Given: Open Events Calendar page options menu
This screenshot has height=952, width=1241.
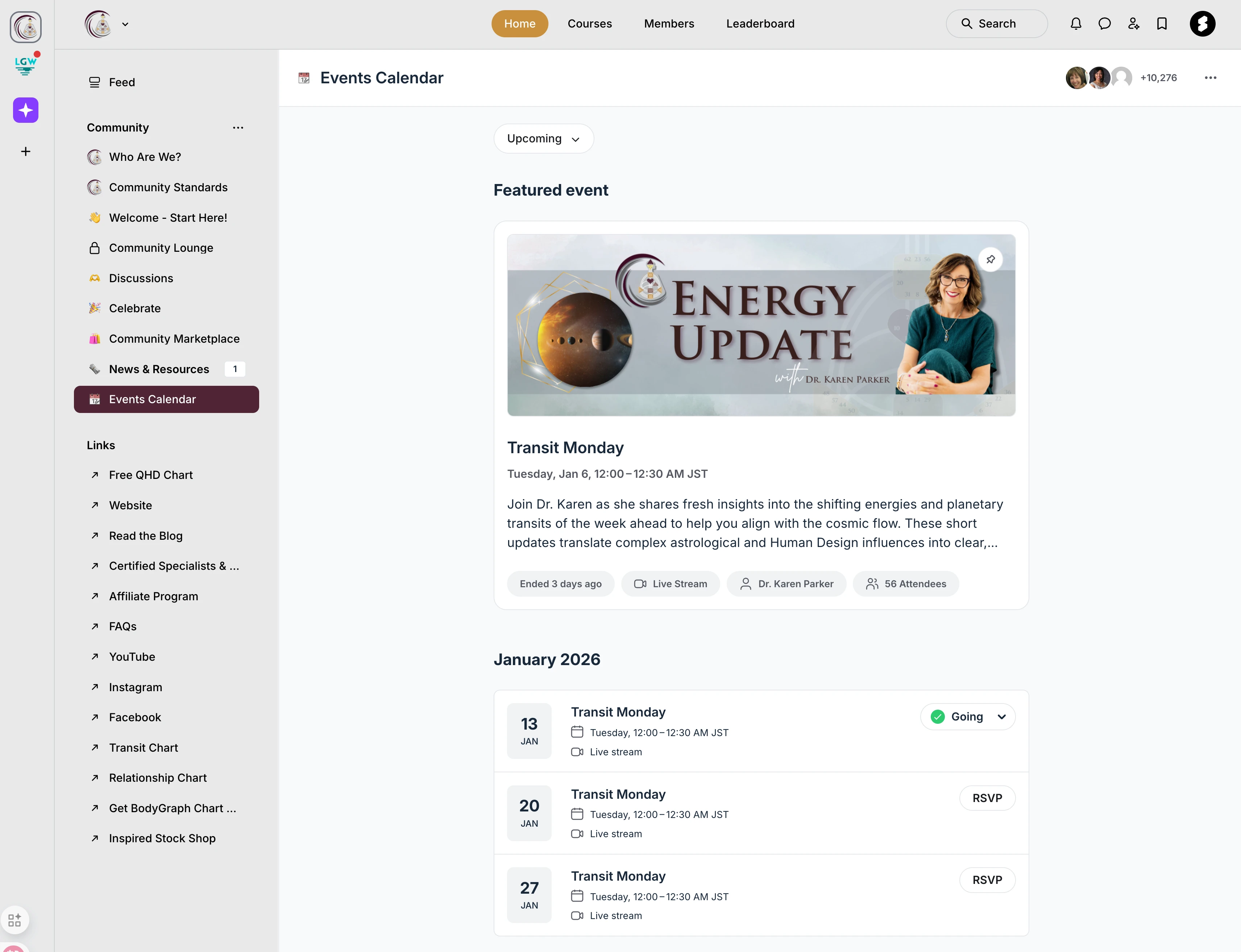Looking at the screenshot, I should (x=1210, y=78).
